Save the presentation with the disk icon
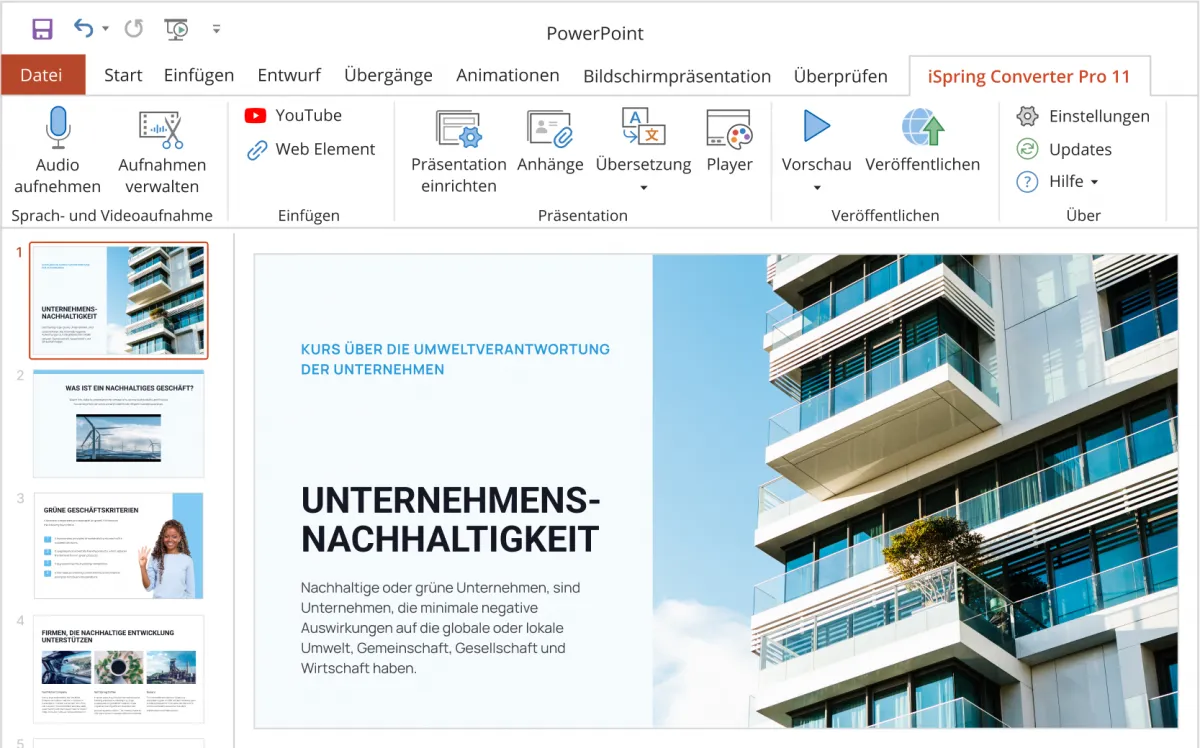The image size is (1200, 748). click(x=42, y=29)
